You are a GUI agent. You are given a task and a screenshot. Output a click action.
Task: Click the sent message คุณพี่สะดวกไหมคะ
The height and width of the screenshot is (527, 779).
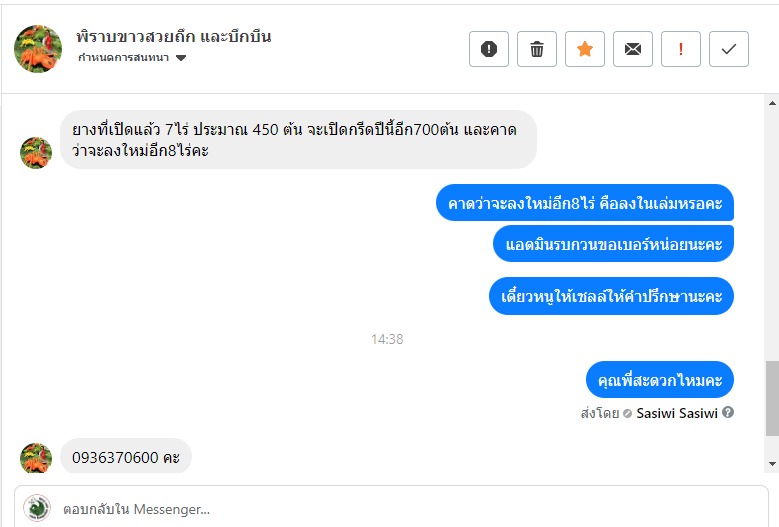[660, 380]
